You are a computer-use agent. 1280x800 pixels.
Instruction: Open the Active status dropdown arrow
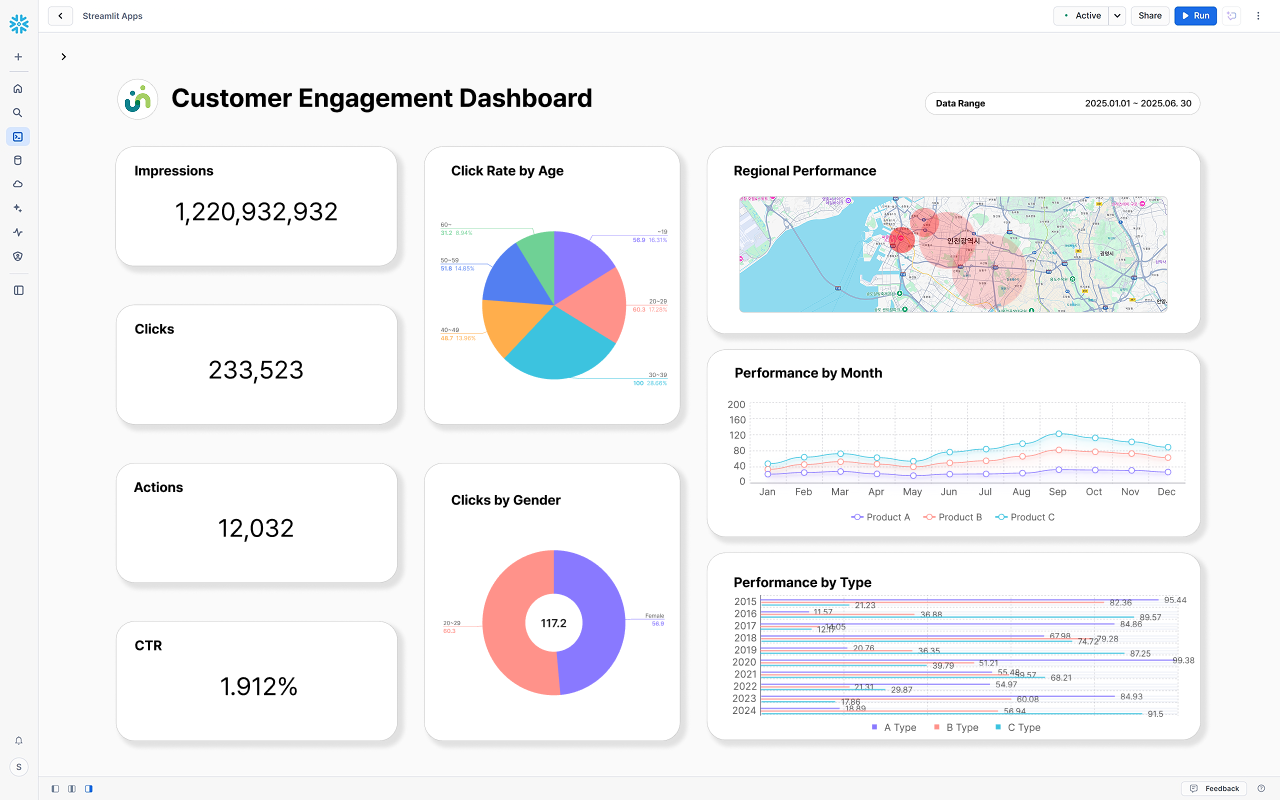(x=1117, y=16)
